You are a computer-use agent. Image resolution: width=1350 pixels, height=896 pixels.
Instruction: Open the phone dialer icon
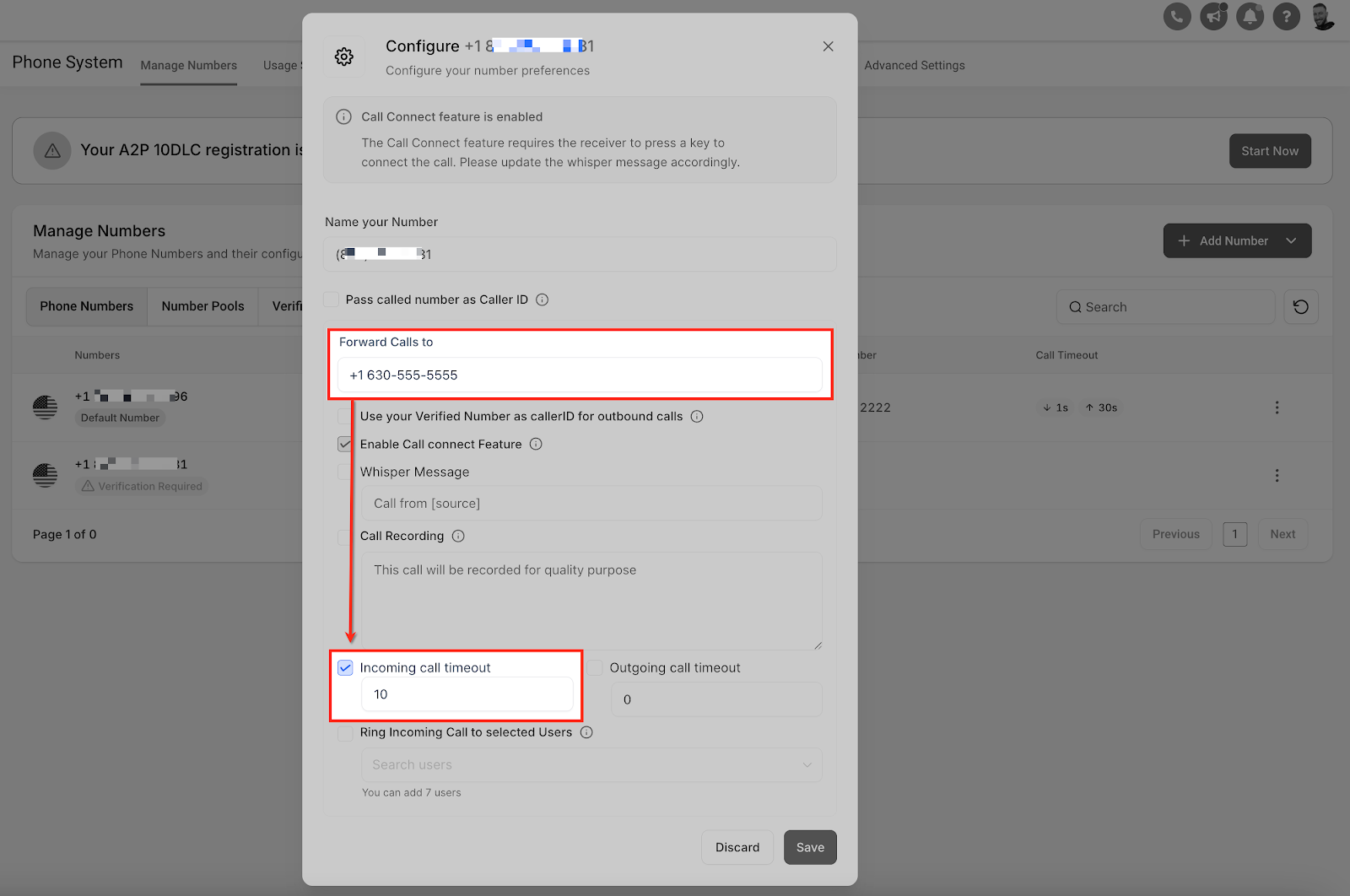pos(1177,16)
